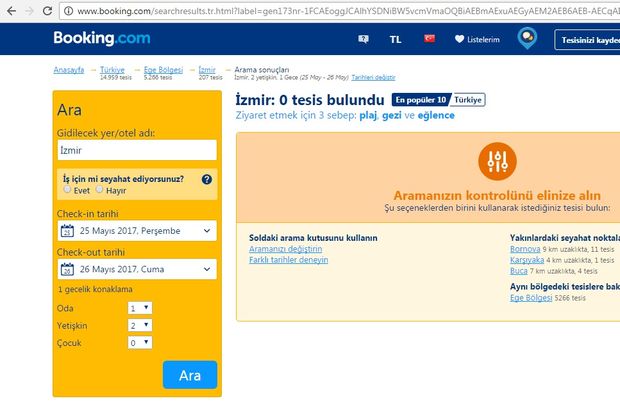Open the travel community map pin icon
The image size is (620, 410).
[527, 38]
